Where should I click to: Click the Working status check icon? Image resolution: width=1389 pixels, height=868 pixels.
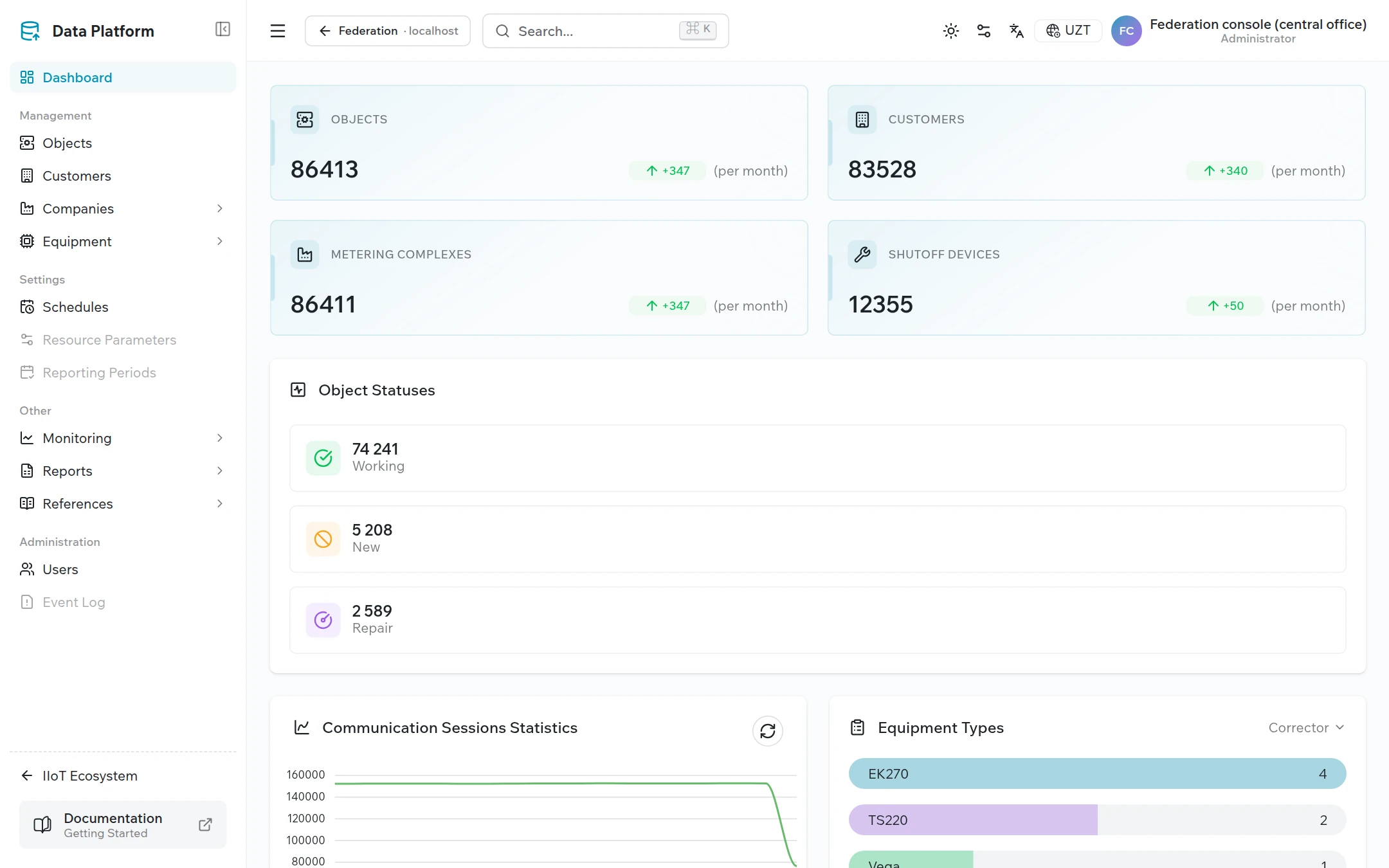point(323,458)
